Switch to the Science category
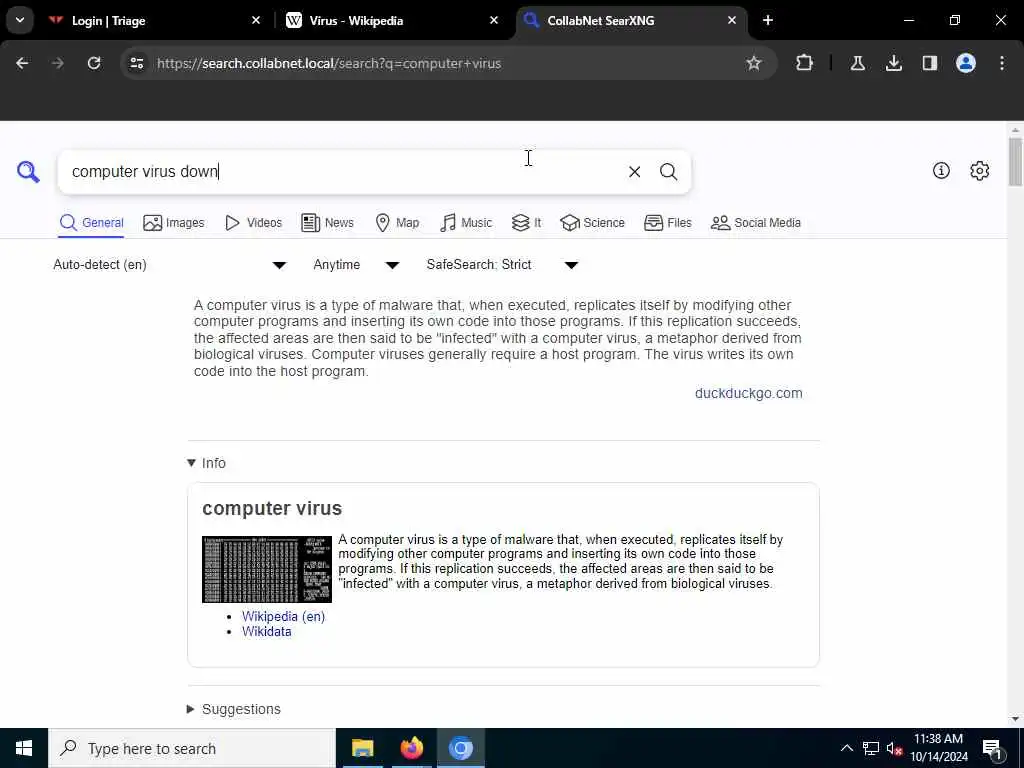 [x=592, y=223]
